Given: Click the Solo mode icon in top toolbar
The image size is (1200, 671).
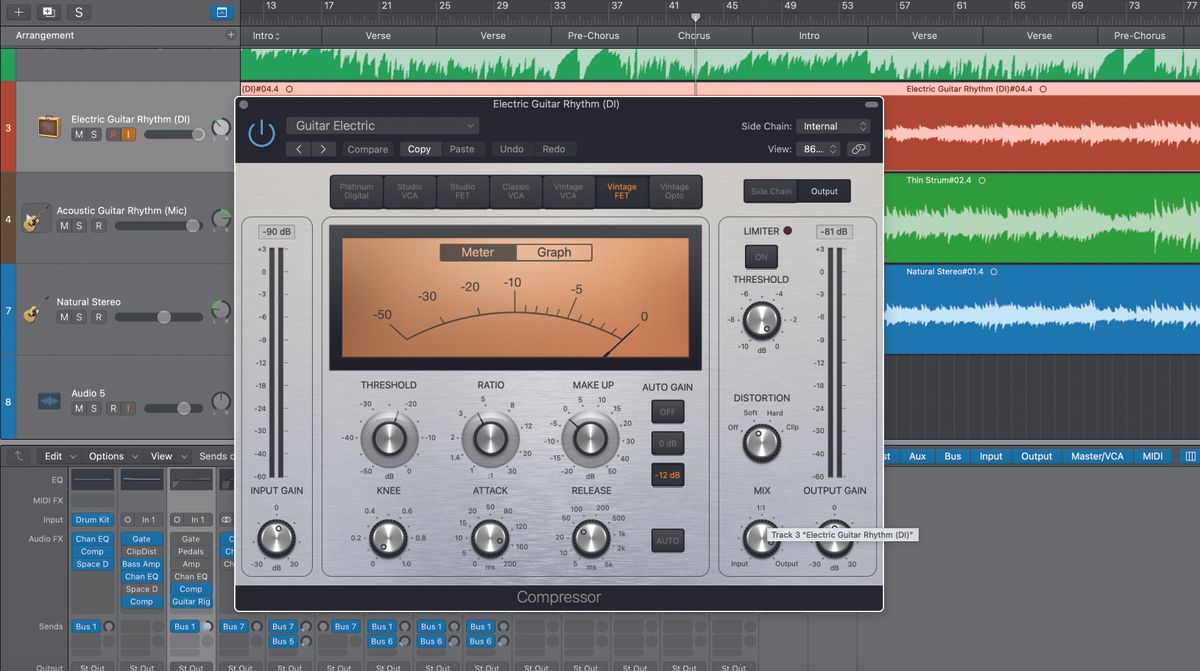Looking at the screenshot, I should click(x=78, y=11).
